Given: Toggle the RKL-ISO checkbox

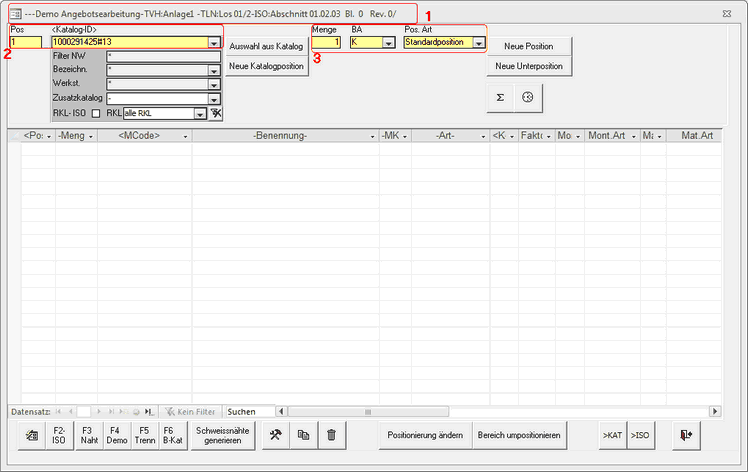Looking at the screenshot, I should 96,114.
